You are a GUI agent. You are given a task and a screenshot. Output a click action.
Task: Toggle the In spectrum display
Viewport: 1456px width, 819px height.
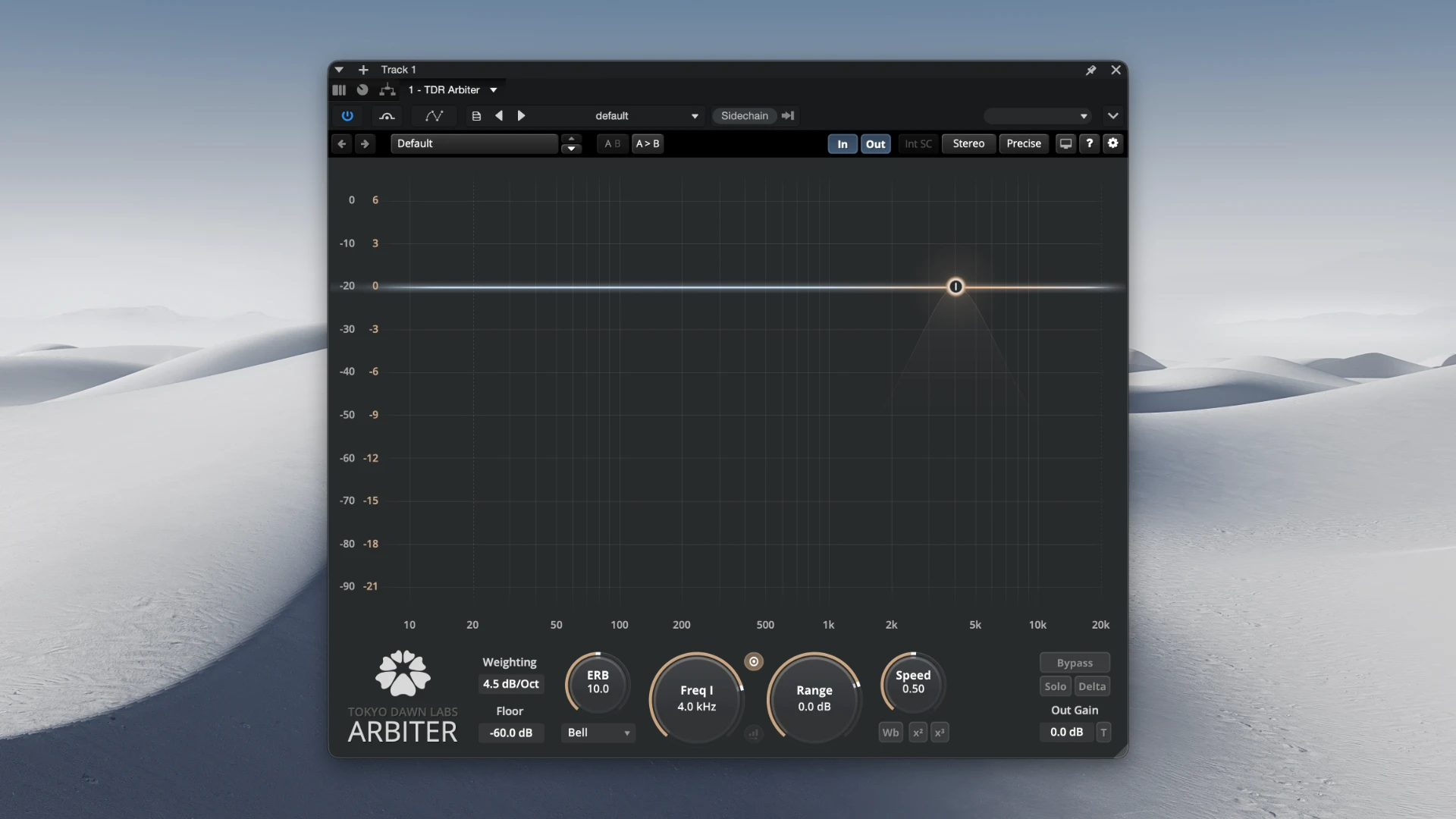point(843,144)
